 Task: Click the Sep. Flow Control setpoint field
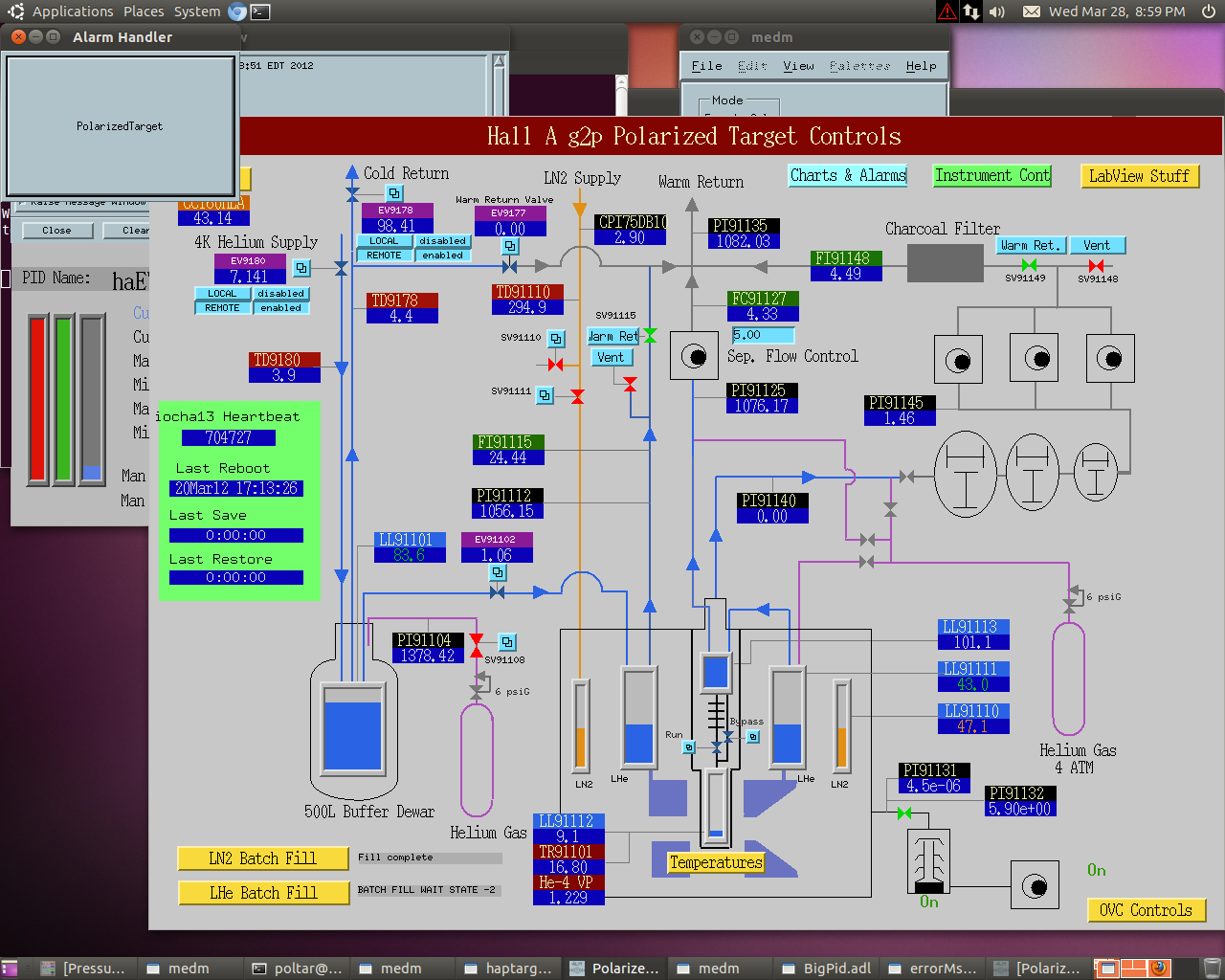pyautogui.click(x=763, y=335)
